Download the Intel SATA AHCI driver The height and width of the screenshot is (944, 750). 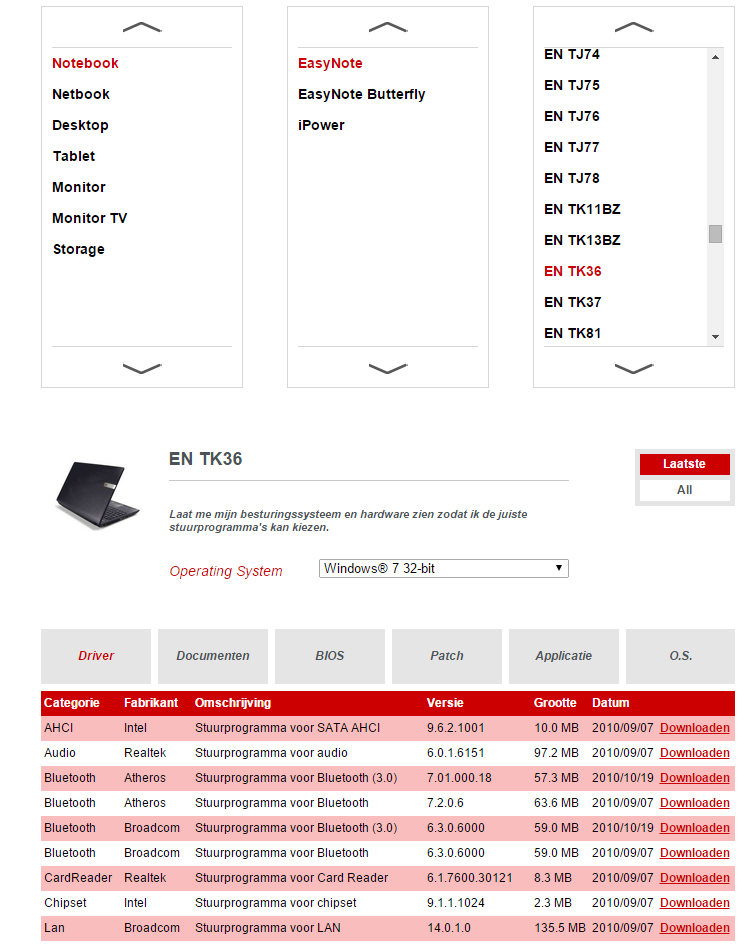point(695,728)
